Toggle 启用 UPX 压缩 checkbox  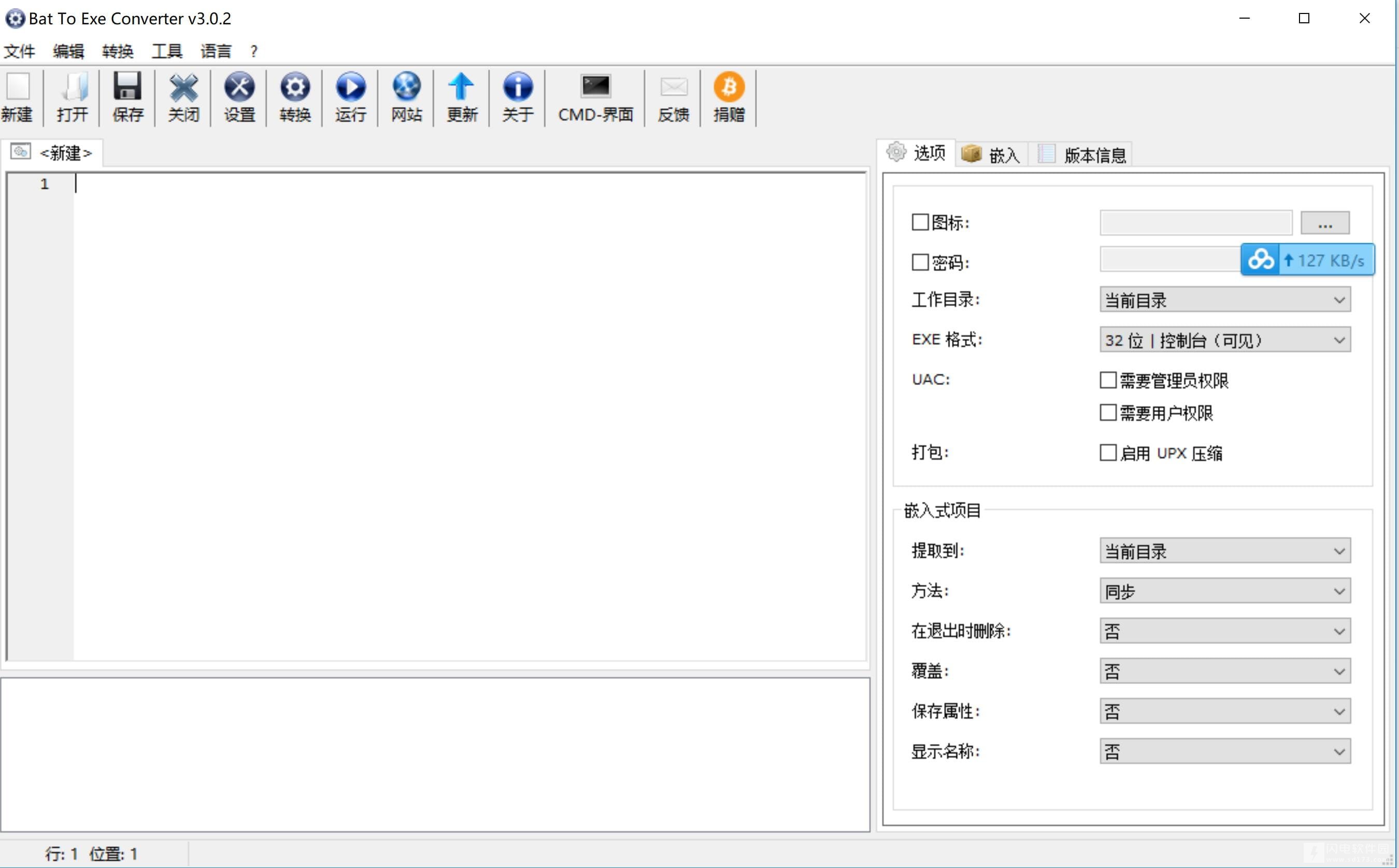(x=1108, y=453)
